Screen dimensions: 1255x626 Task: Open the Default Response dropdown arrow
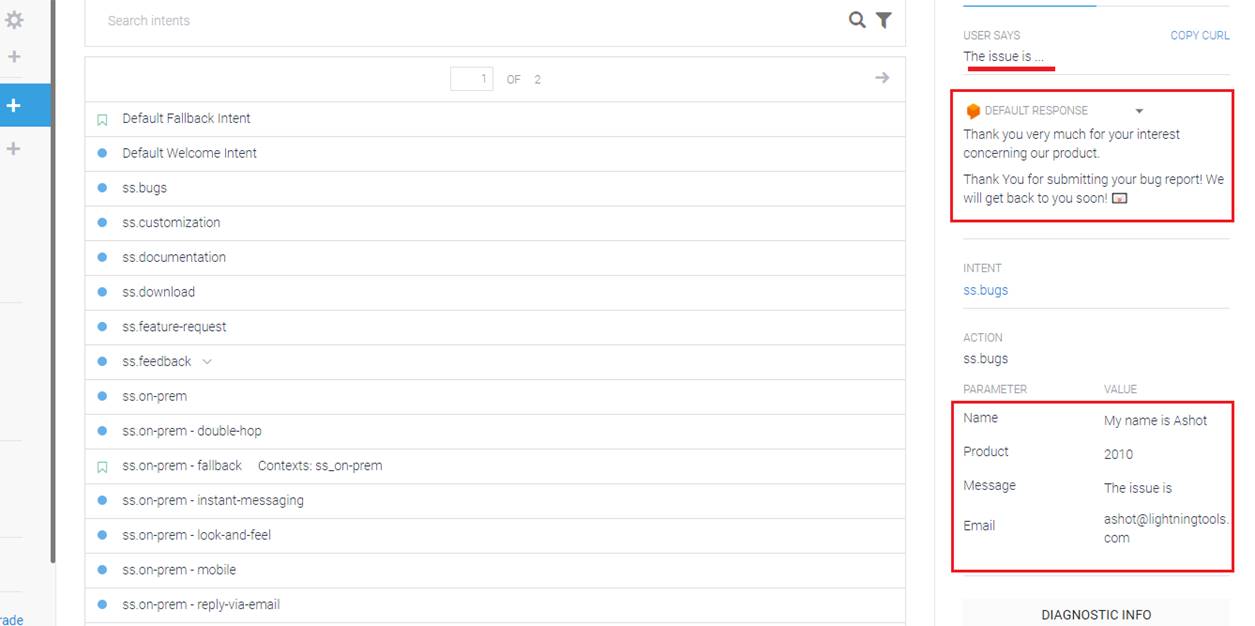click(x=1139, y=111)
